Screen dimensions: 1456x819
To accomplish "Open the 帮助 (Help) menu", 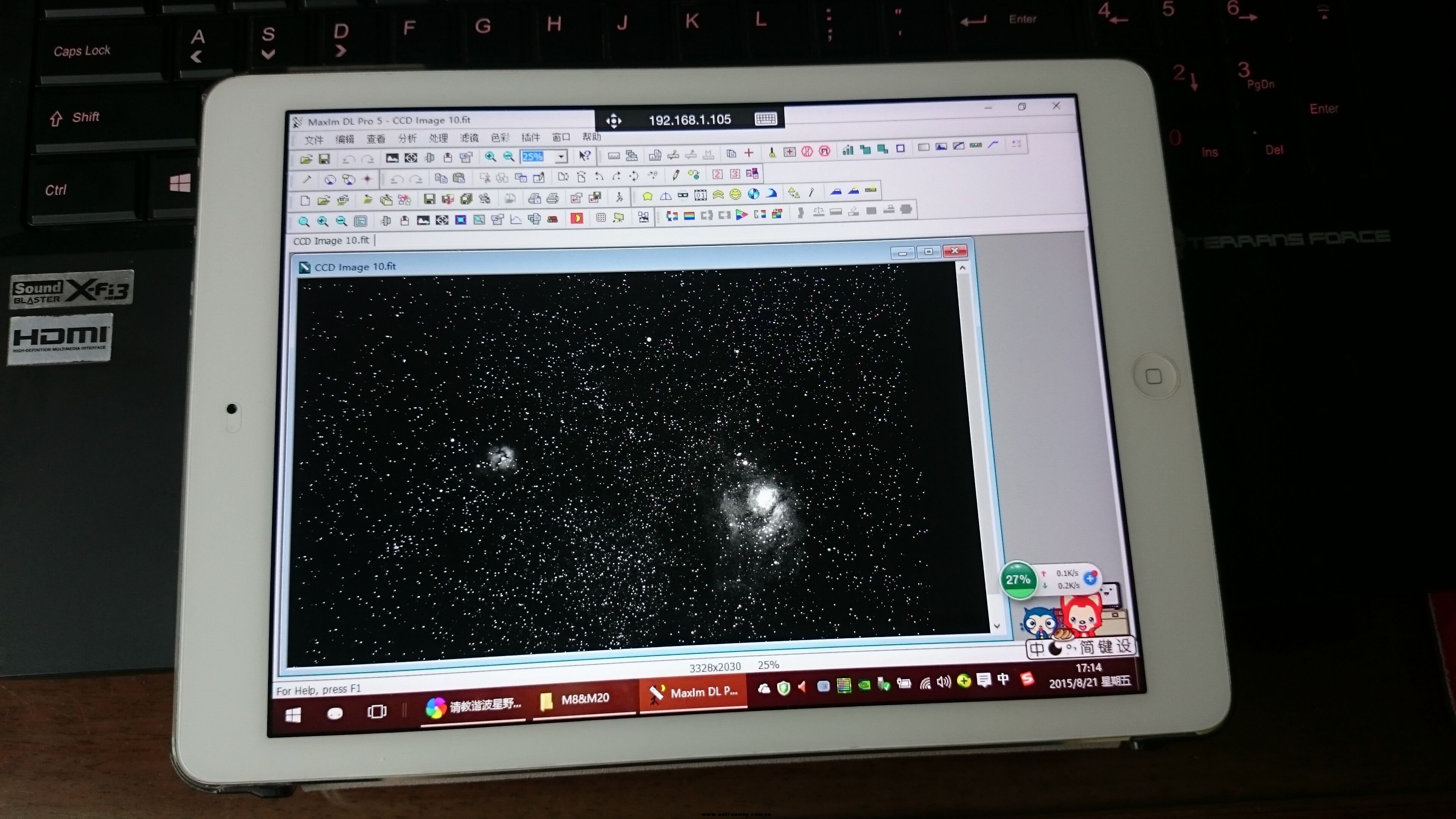I will coord(591,137).
